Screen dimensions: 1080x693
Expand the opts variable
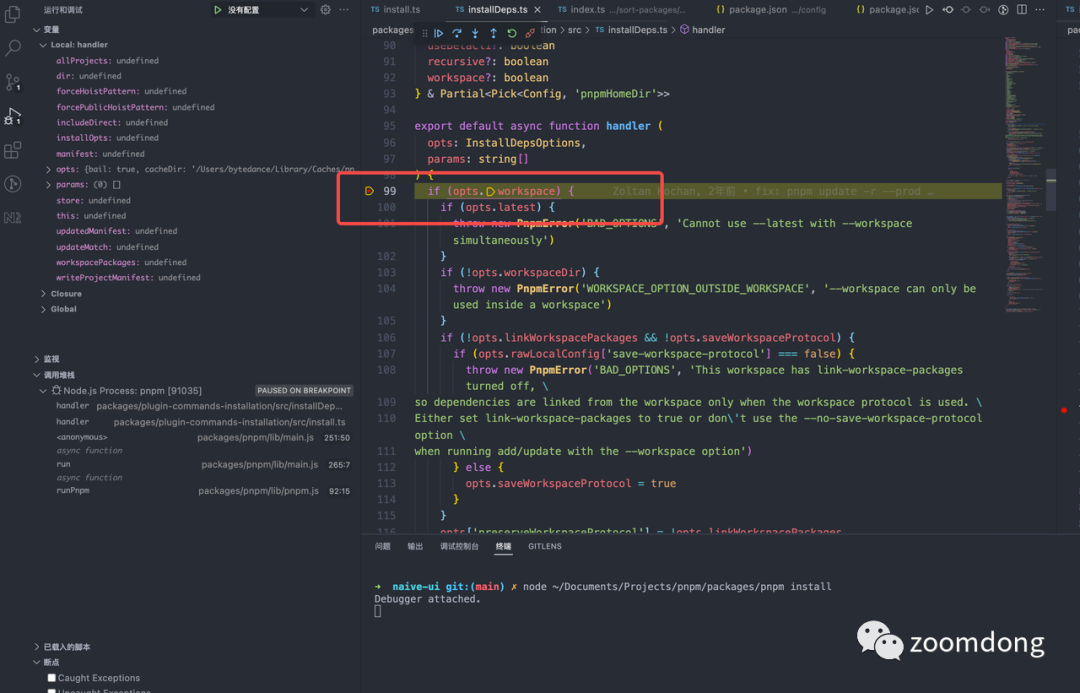coord(48,169)
